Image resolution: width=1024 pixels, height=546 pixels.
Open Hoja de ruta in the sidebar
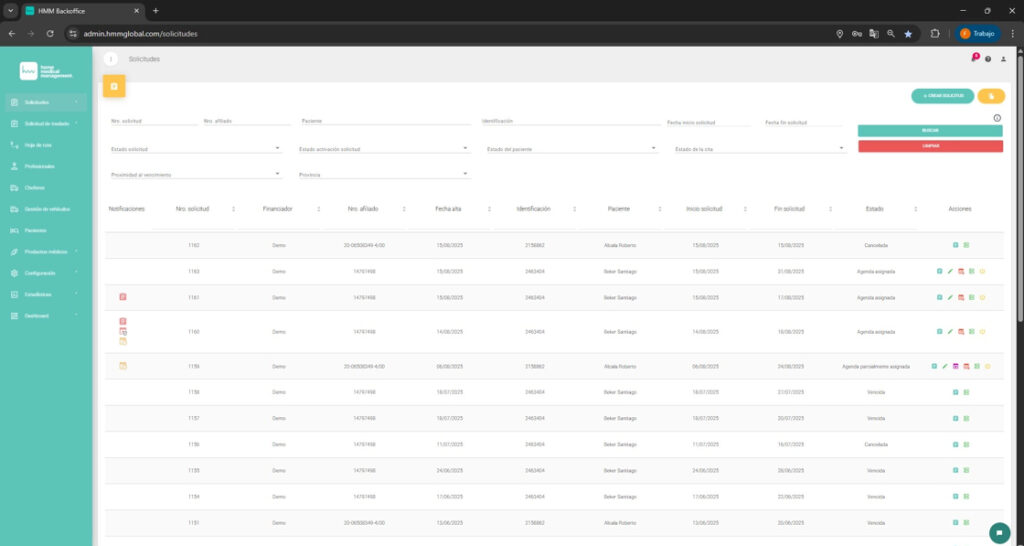39,145
